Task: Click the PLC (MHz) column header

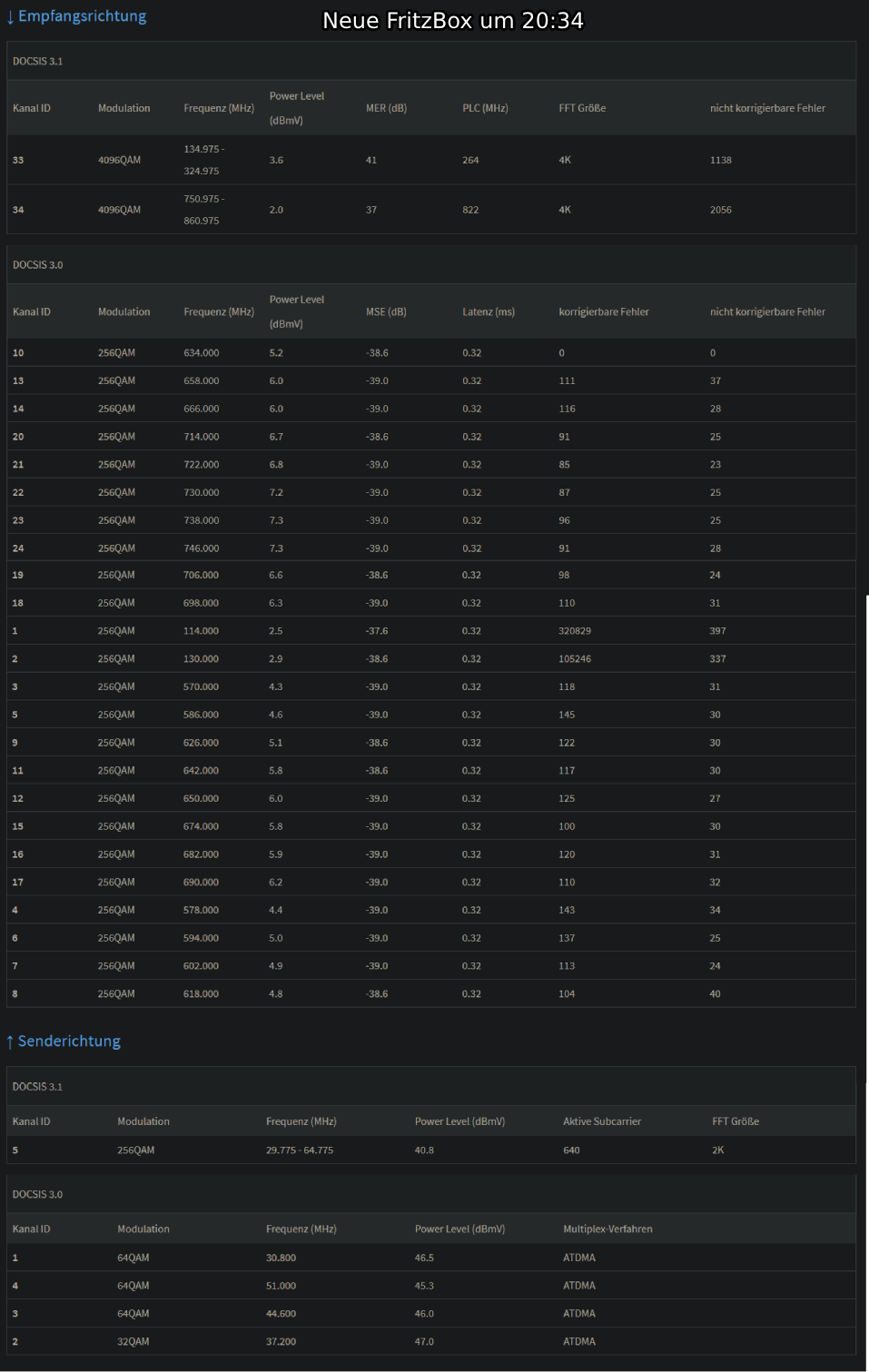Action: tap(485, 108)
